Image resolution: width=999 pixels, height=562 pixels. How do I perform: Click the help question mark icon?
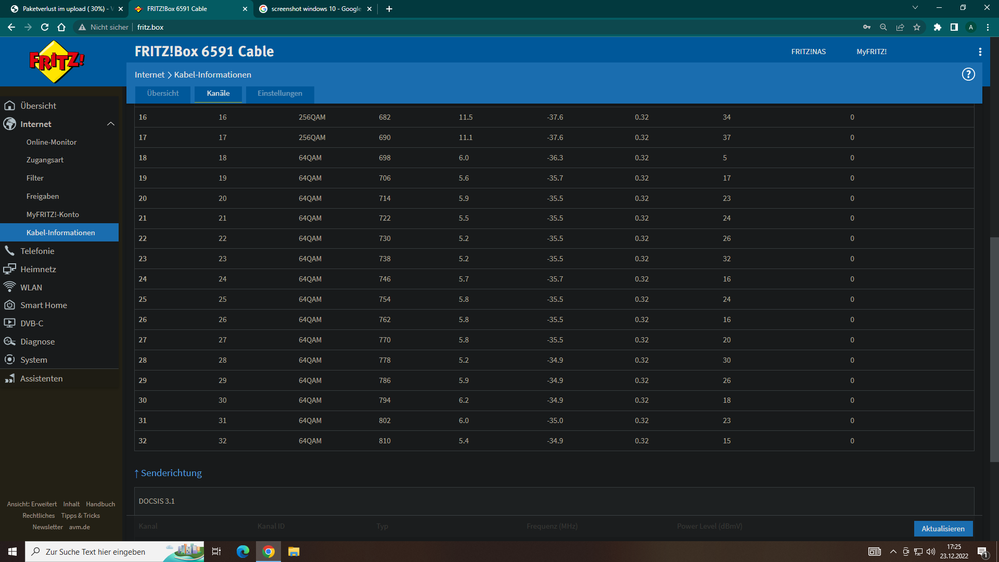click(968, 75)
